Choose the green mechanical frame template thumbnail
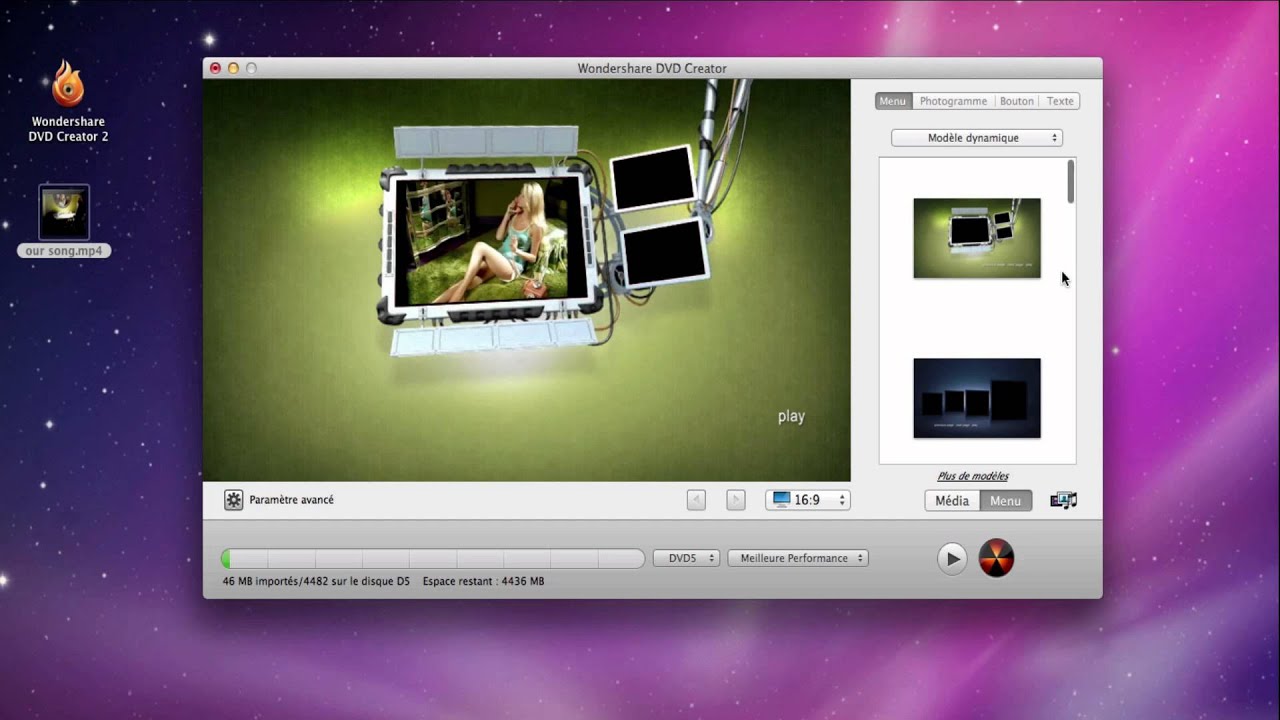The image size is (1280, 720). point(977,238)
